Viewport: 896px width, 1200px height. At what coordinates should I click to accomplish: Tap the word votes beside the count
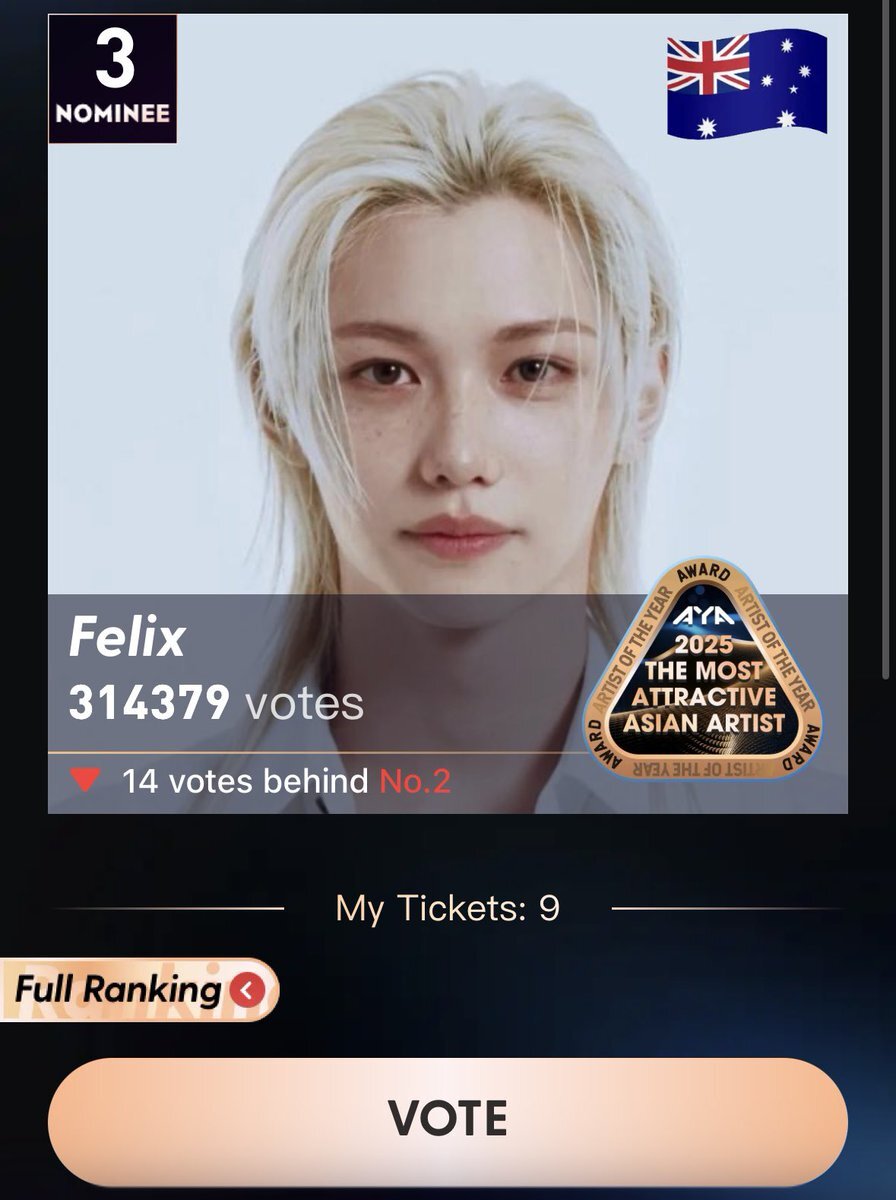click(304, 704)
